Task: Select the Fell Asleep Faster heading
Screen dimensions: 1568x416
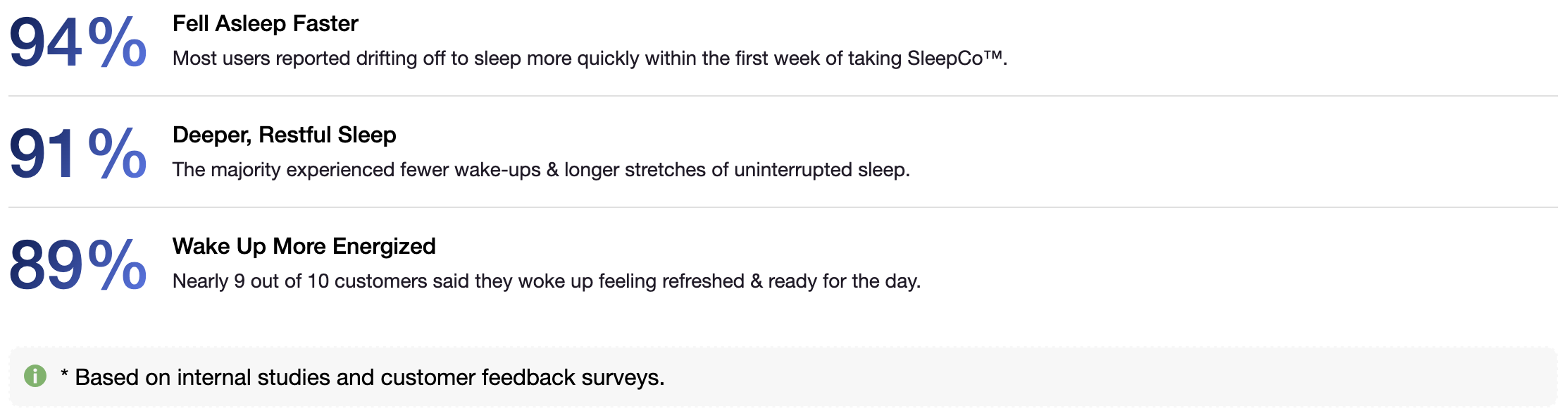Action: (x=265, y=24)
